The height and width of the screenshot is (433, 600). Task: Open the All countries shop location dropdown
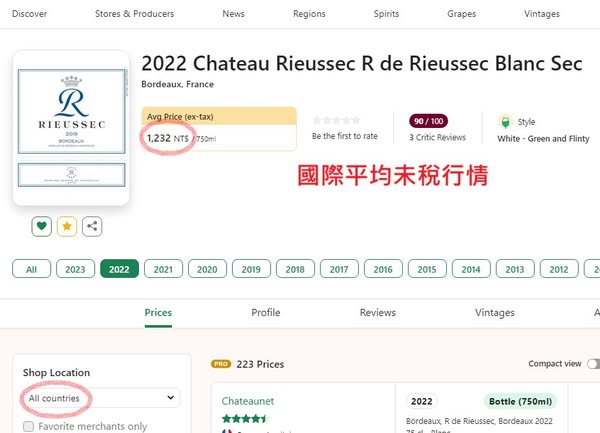(x=101, y=398)
